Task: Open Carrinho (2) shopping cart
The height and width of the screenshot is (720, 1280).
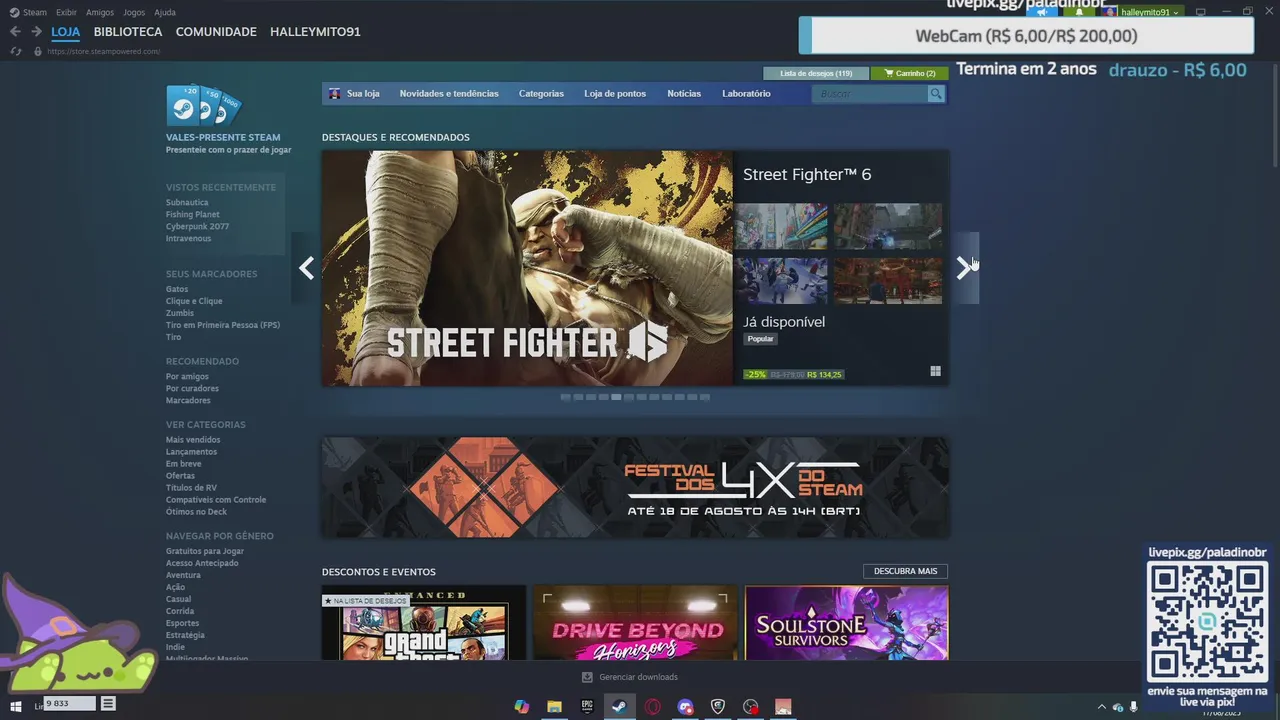Action: (x=909, y=73)
